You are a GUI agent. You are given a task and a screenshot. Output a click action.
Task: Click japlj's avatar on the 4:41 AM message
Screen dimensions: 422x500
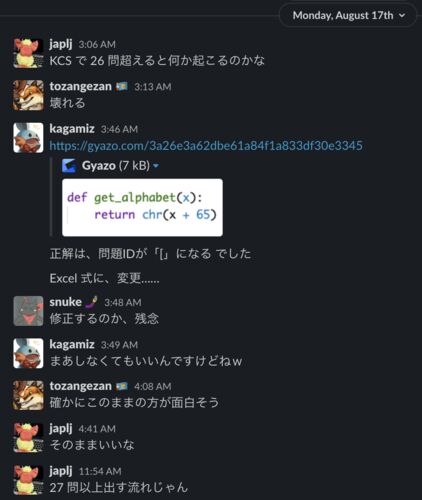(x=28, y=438)
